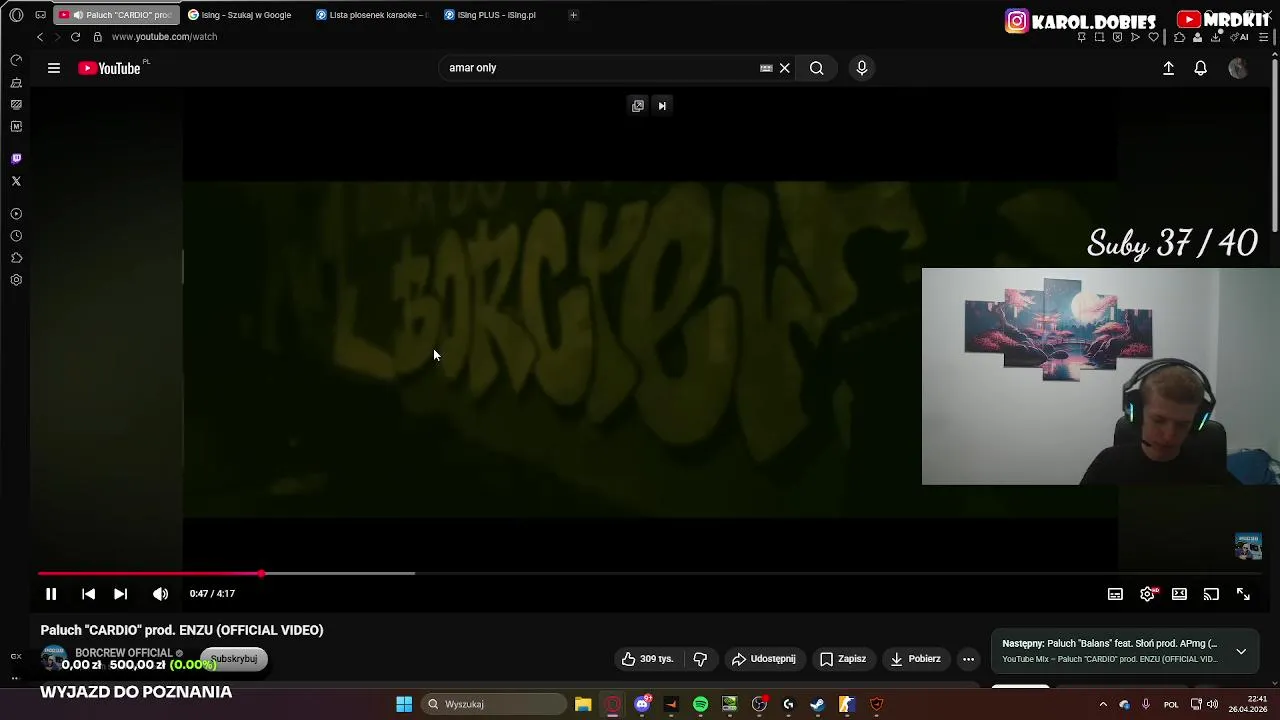This screenshot has width=1280, height=720.
Task: Open the Opera downloads icon
Action: (1215, 37)
